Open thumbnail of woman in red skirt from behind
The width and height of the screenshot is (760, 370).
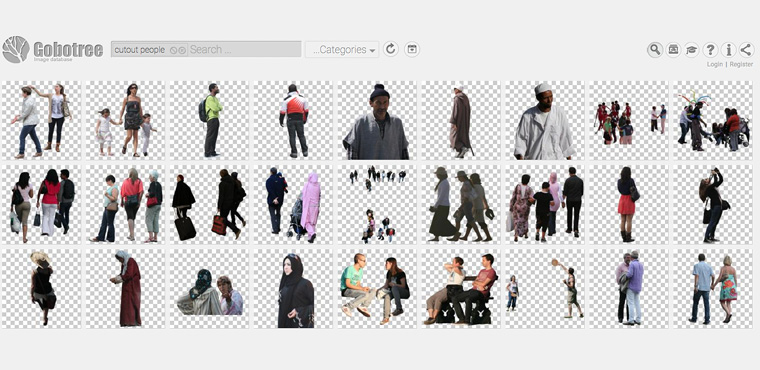(x=629, y=204)
